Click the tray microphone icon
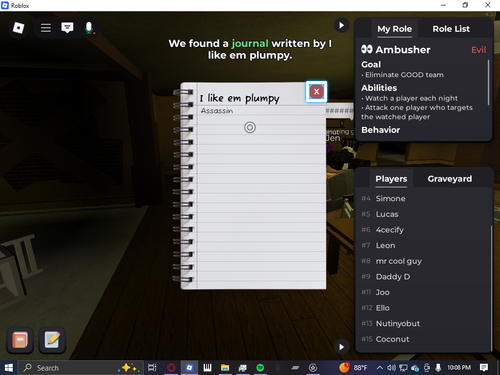The image size is (500, 375). (x=438, y=368)
